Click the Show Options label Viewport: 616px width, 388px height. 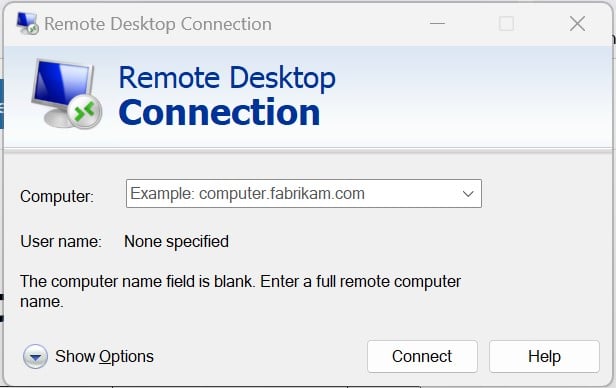tap(104, 357)
